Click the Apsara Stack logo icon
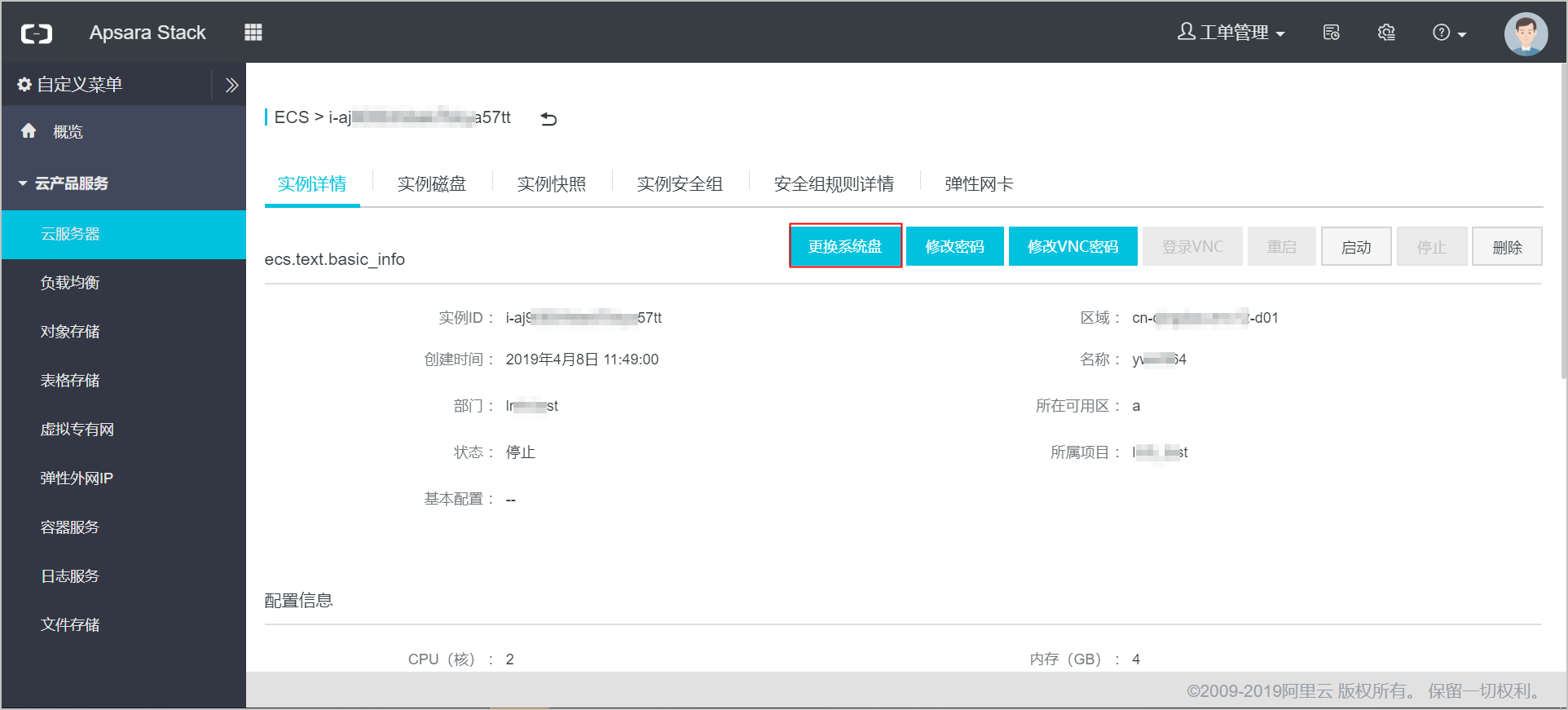 [37, 33]
